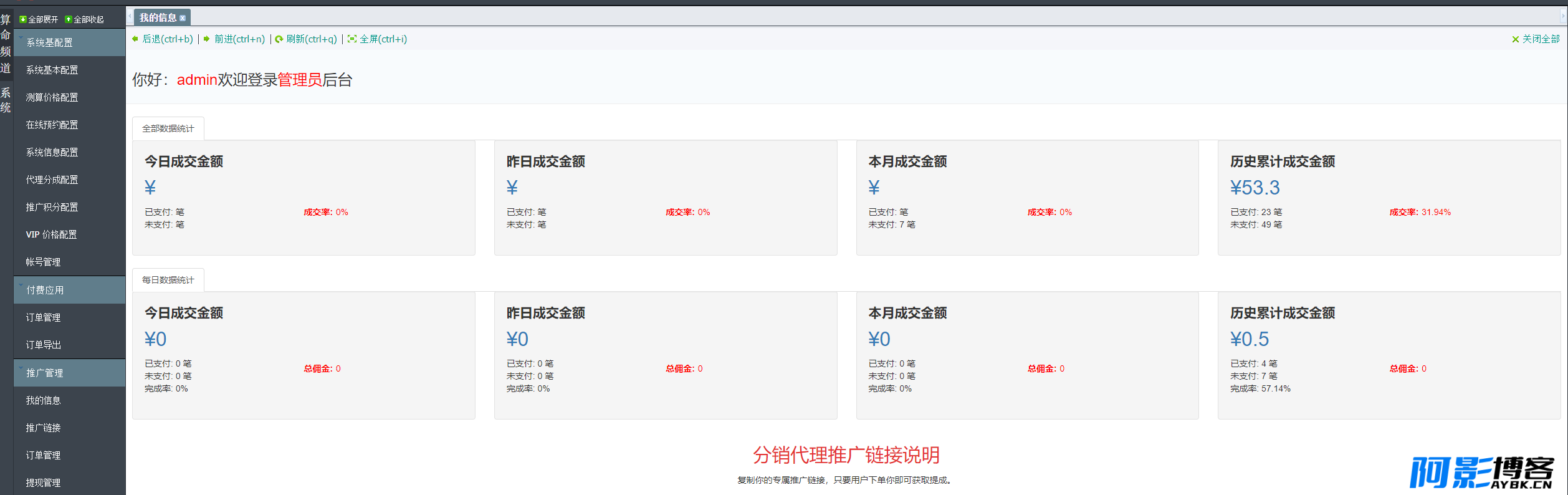Select the 每日数据统计 tab

168,280
